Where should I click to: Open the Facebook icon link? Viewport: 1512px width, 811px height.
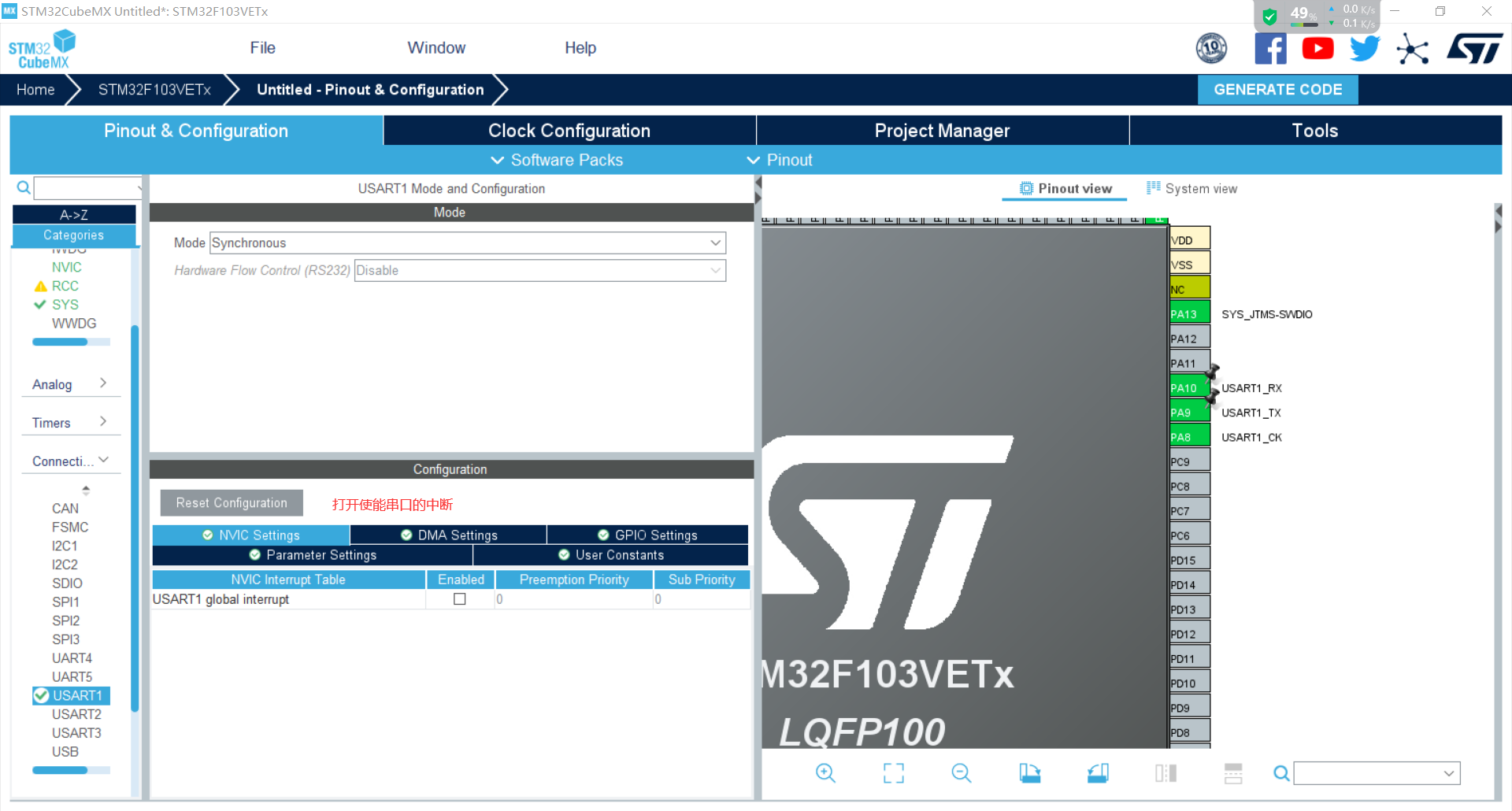click(1270, 49)
